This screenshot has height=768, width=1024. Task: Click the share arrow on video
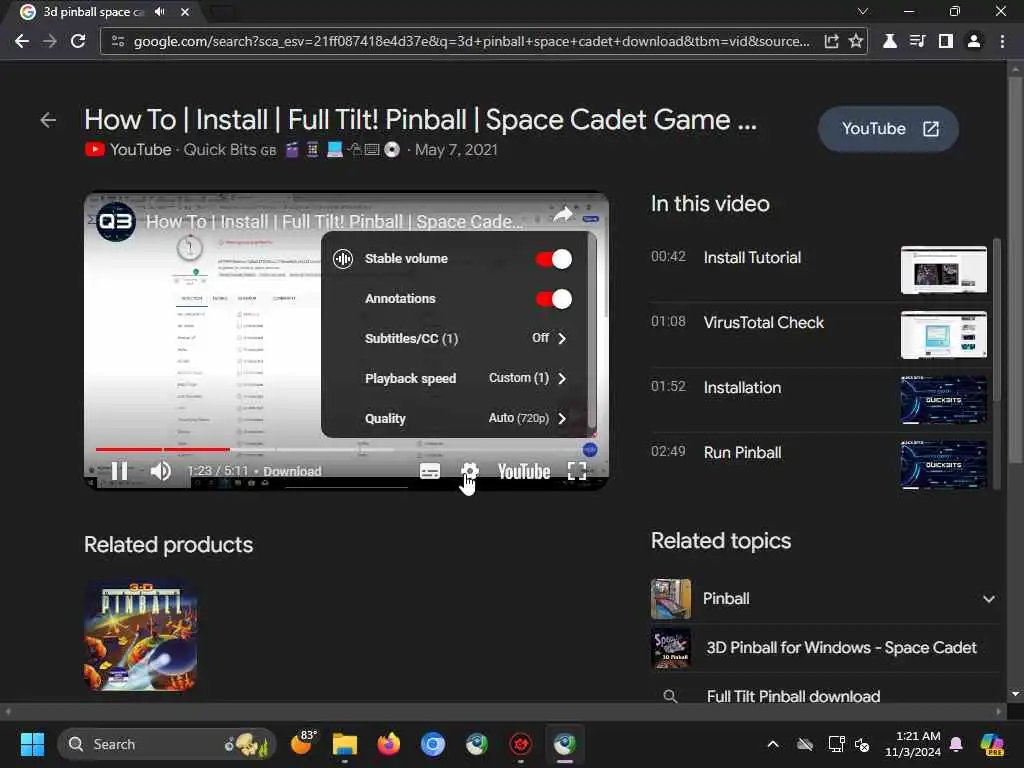pyautogui.click(x=562, y=214)
